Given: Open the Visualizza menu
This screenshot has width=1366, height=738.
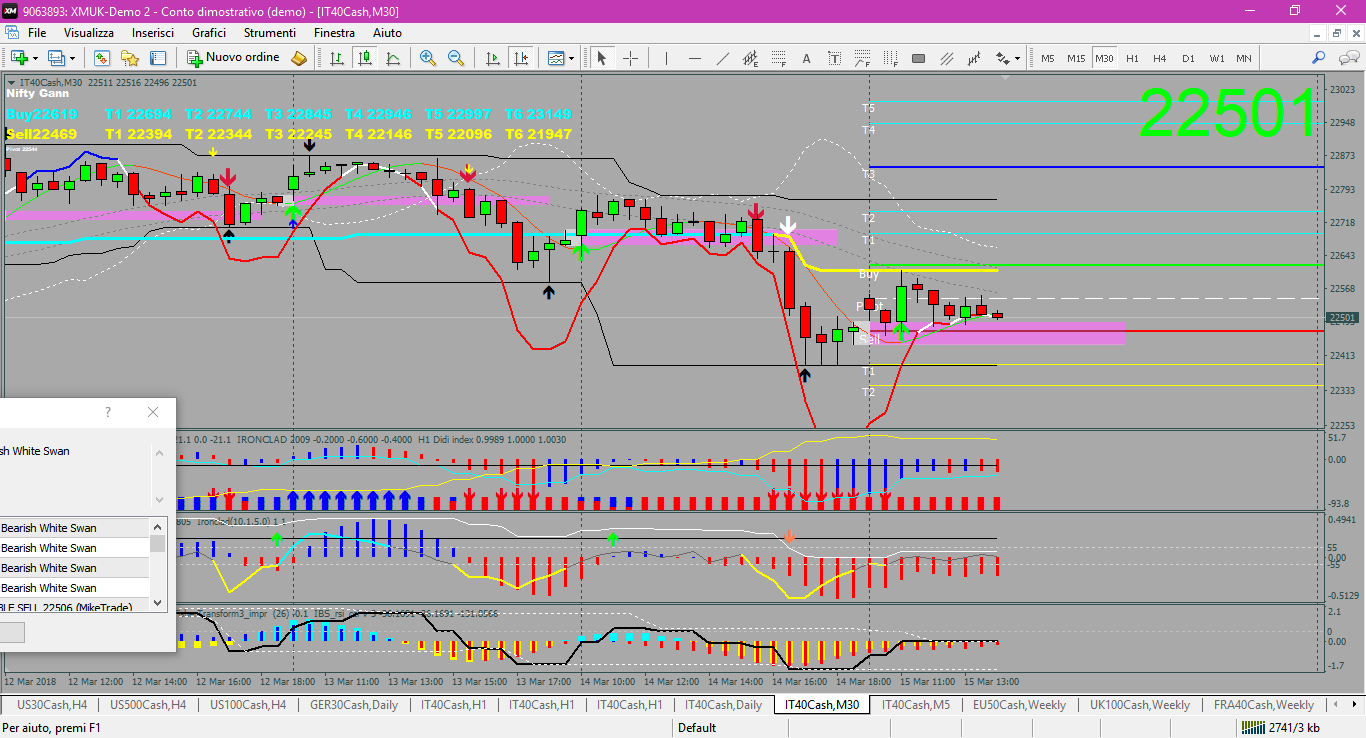Looking at the screenshot, I should 89,33.
